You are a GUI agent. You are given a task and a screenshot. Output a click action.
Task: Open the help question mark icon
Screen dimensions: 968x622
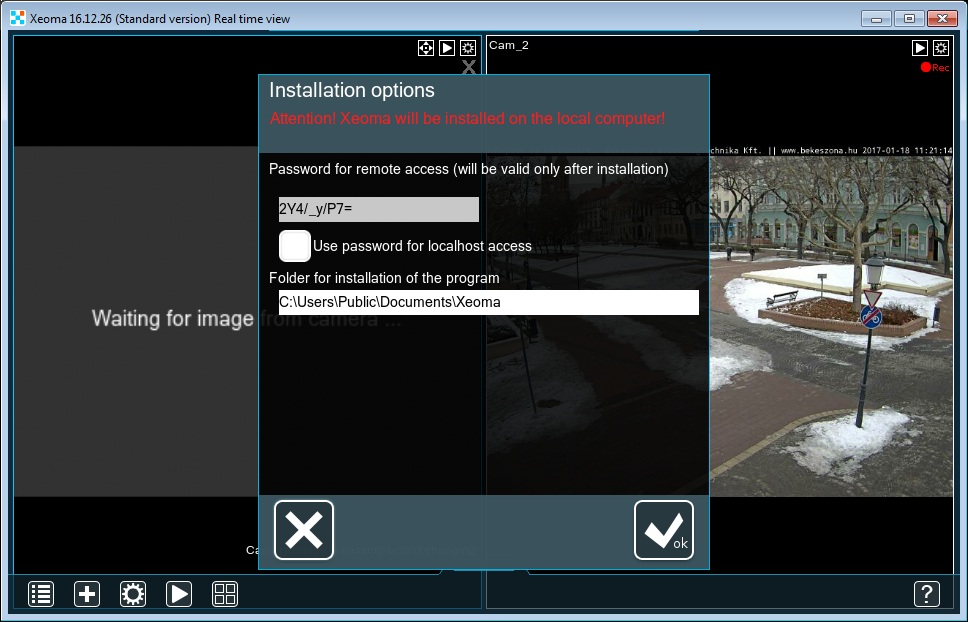927,594
